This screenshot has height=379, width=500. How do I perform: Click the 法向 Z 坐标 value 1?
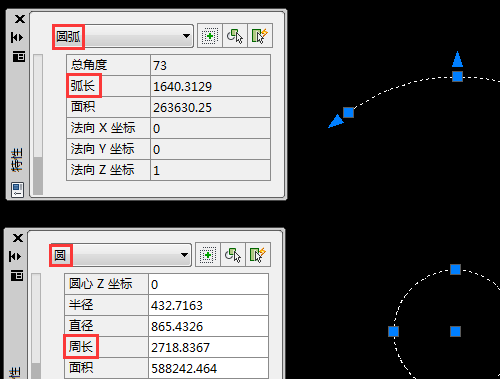click(x=210, y=170)
